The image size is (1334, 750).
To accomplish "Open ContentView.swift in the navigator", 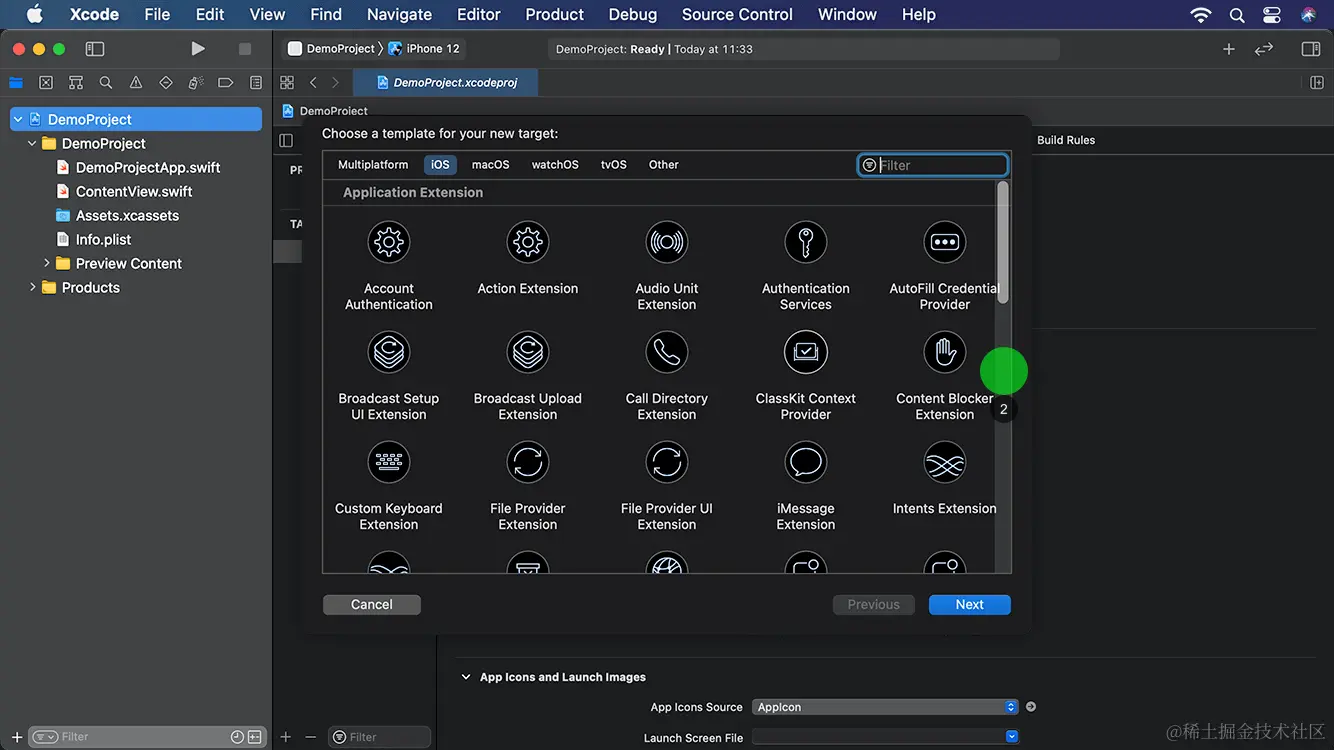I will (134, 191).
